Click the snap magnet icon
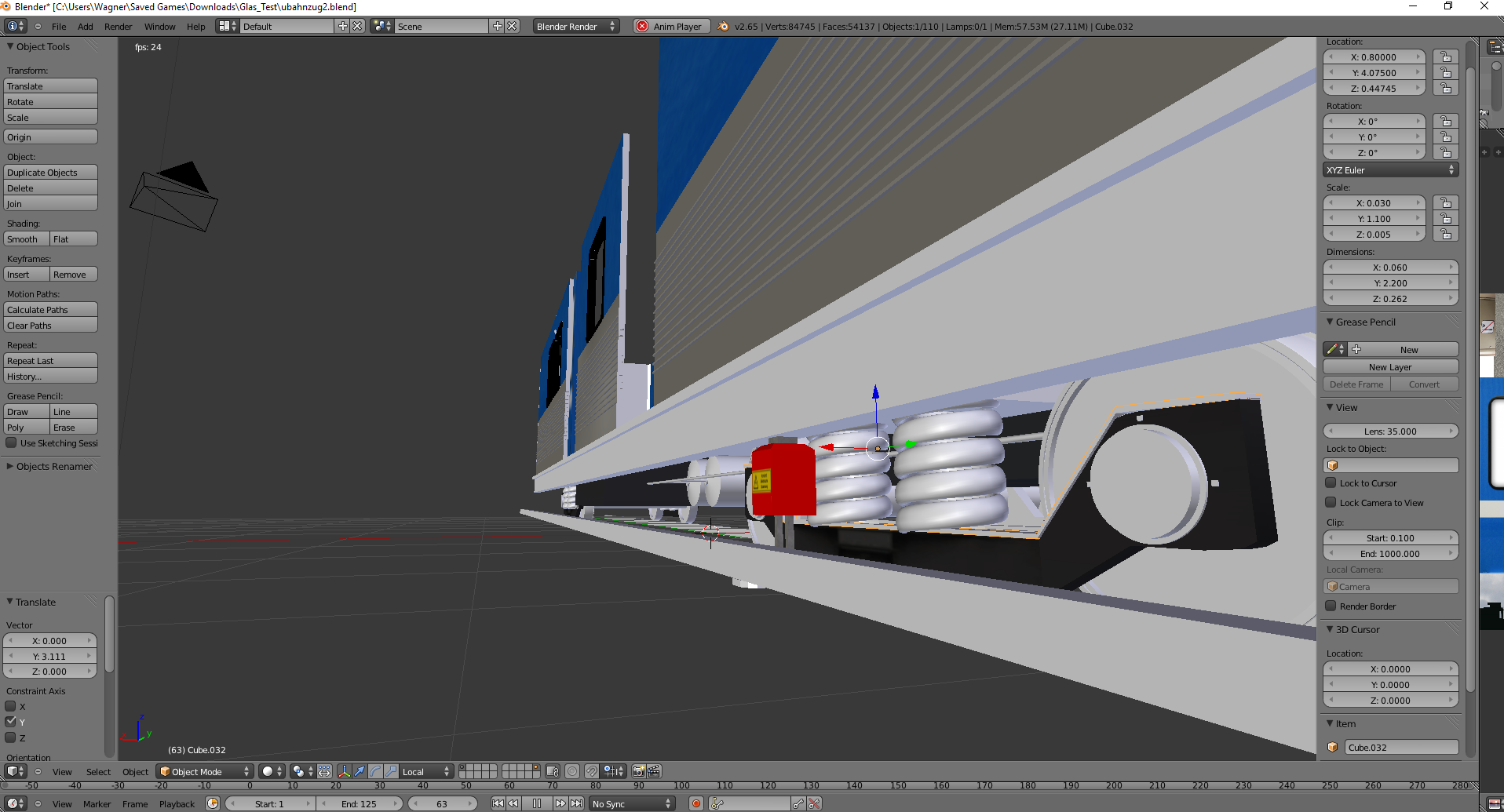Screen dimensions: 1504x812 tap(592, 771)
